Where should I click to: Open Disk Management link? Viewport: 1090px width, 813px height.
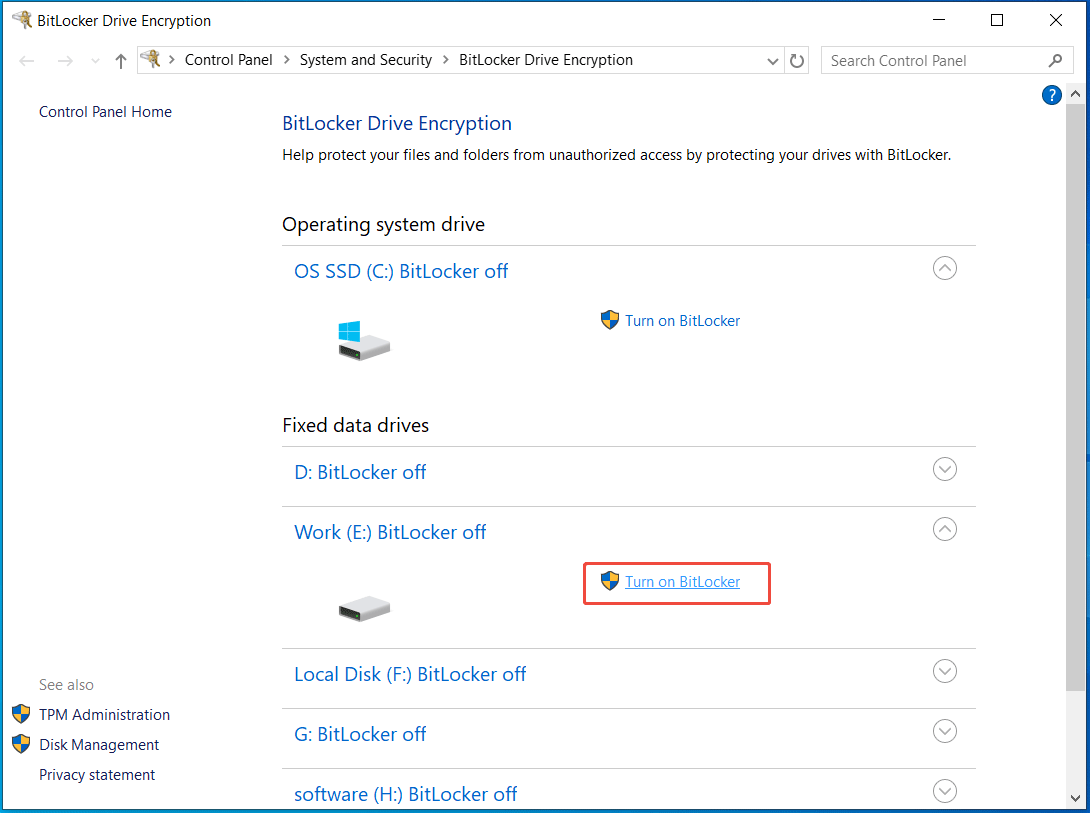(x=99, y=745)
